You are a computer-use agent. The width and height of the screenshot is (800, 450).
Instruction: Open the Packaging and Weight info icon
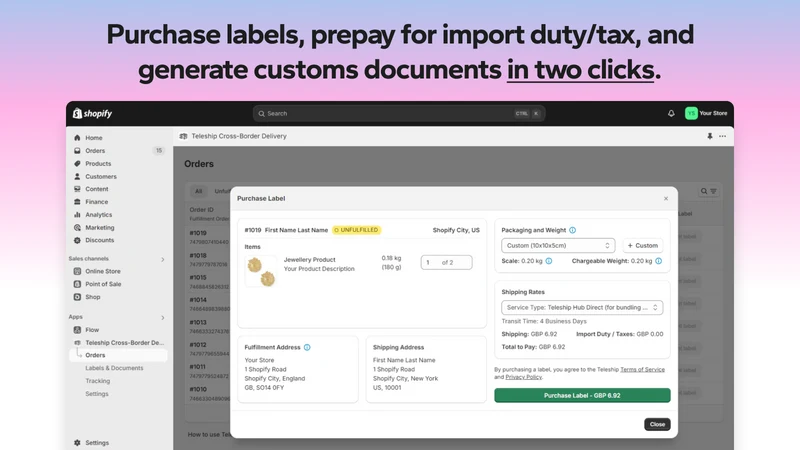[x=572, y=230]
